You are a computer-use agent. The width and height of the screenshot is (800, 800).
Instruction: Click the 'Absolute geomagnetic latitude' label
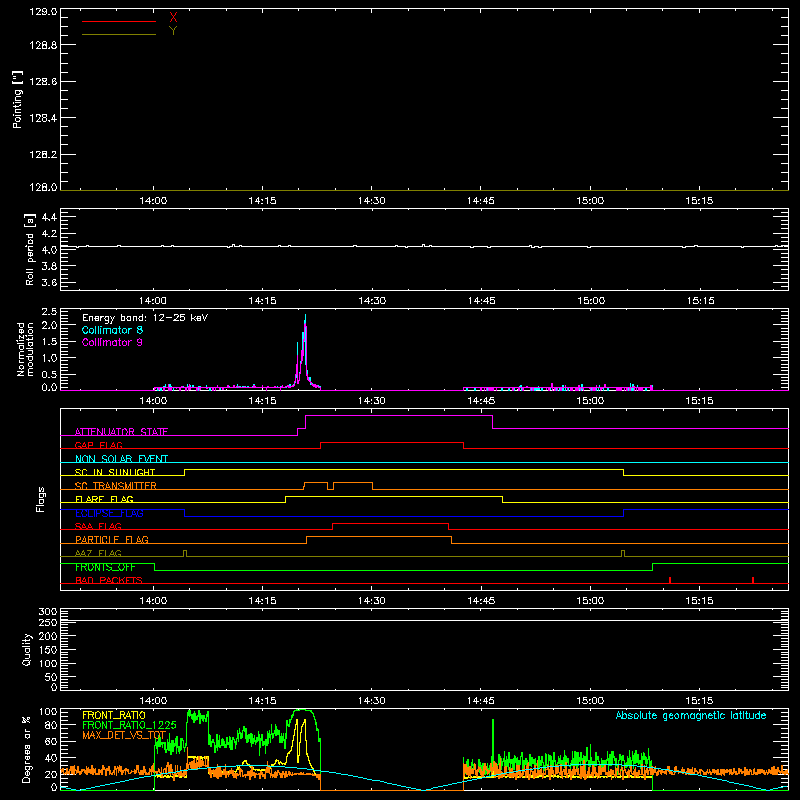point(691,715)
